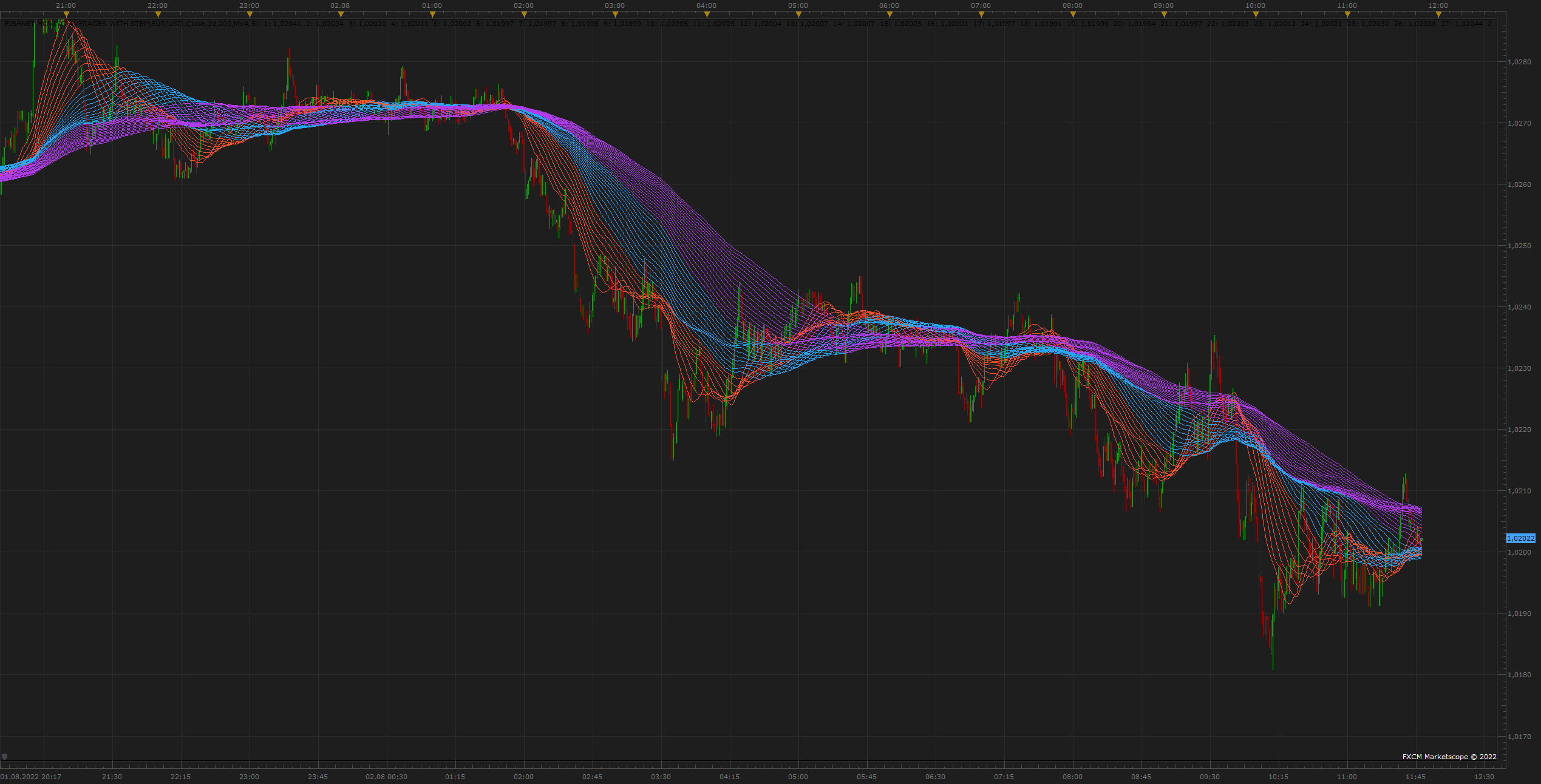This screenshot has height=784, width=1541.
Task: Click bottom time axis label 08:45
Action: pos(1141,777)
